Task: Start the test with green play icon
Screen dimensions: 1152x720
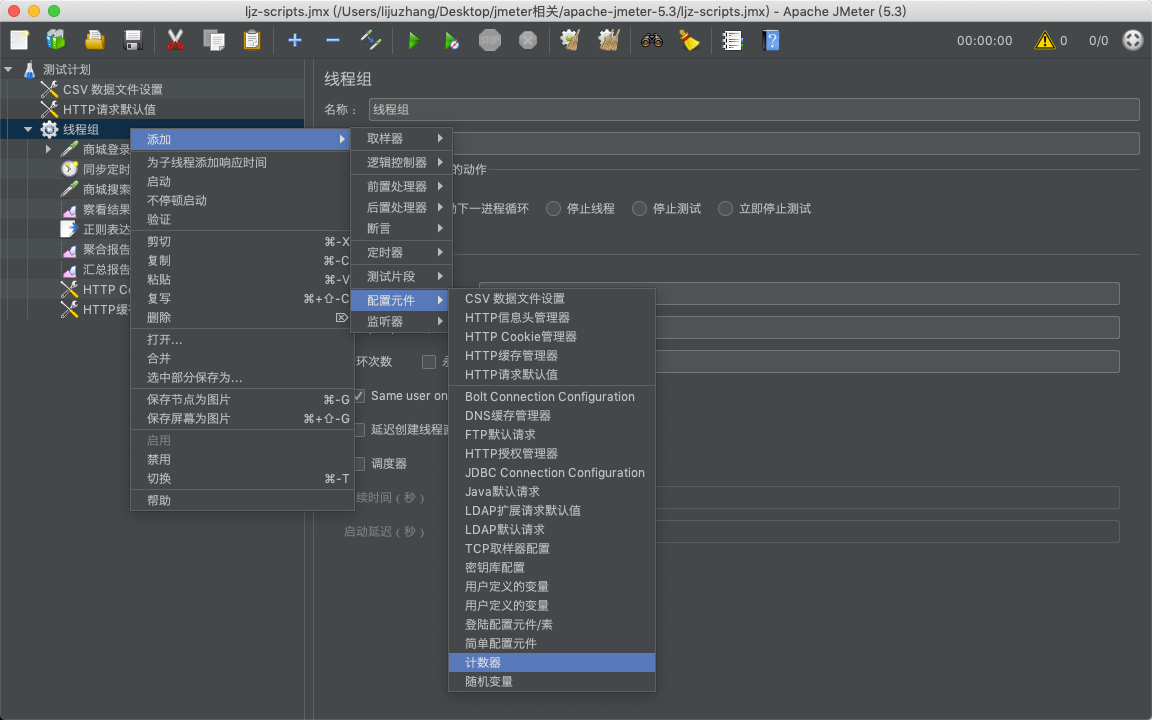Action: click(414, 40)
